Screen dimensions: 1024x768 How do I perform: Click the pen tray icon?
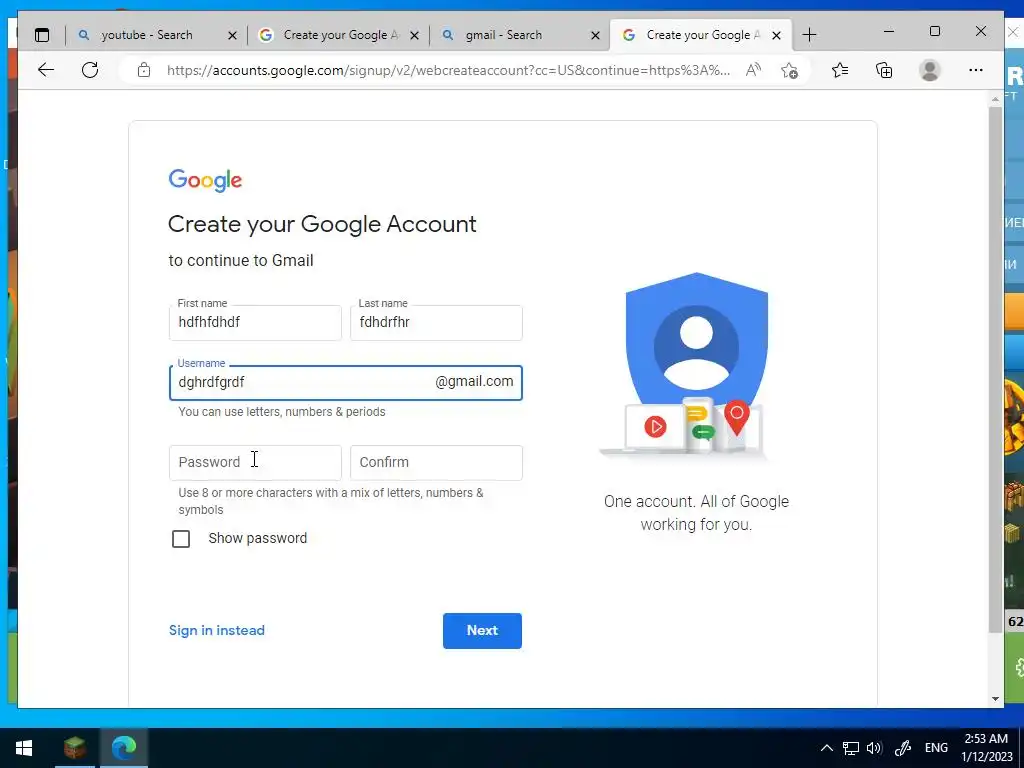point(903,748)
